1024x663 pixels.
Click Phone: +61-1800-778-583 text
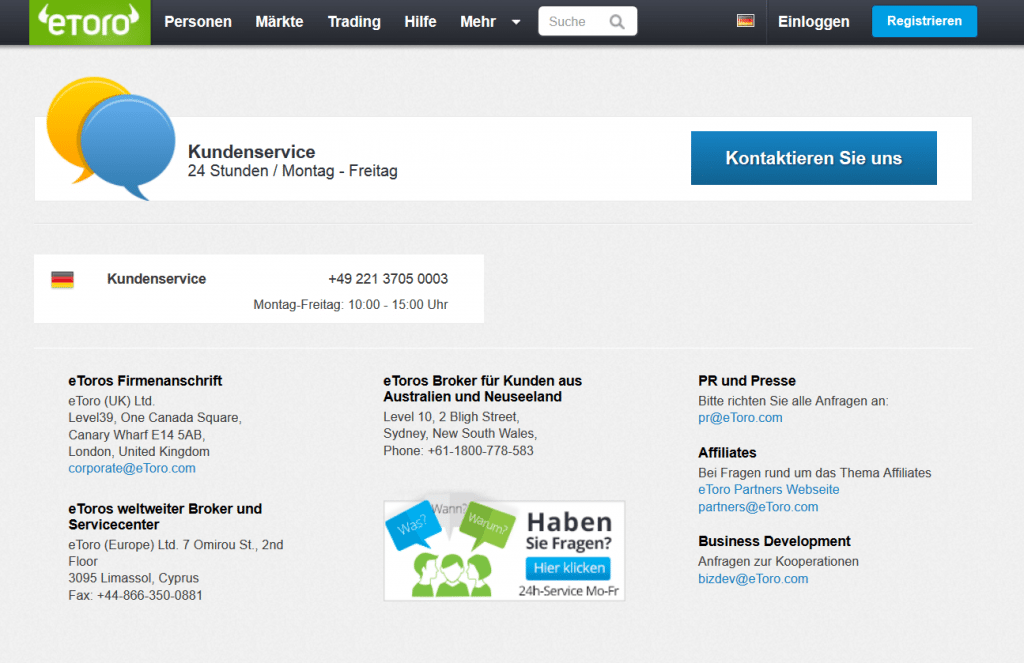458,451
